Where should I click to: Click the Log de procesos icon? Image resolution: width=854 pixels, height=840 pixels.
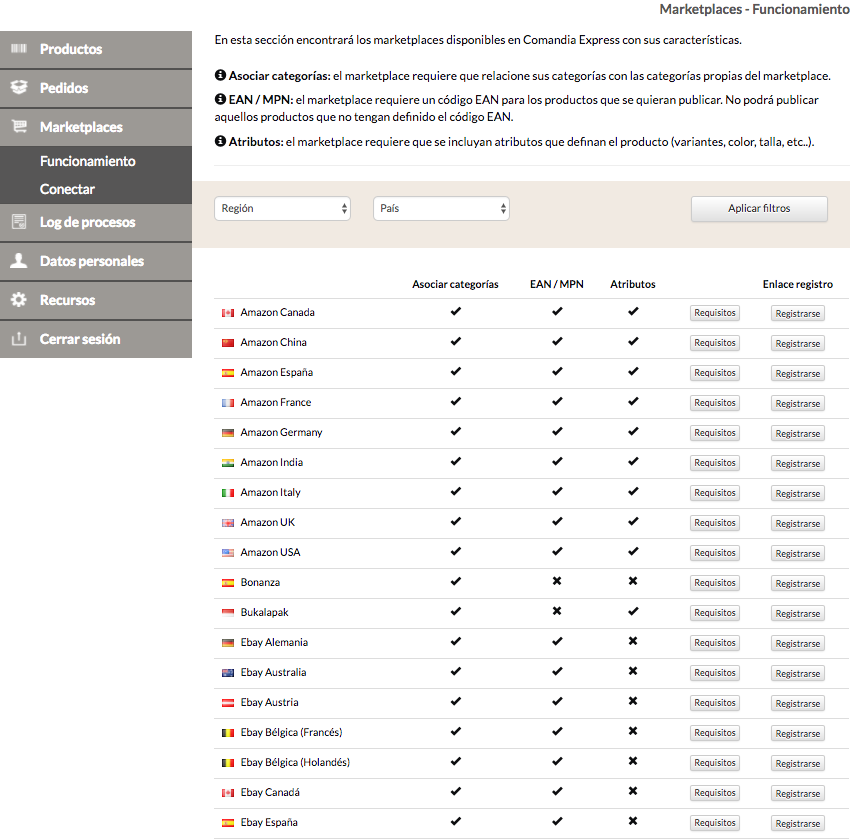click(x=19, y=222)
